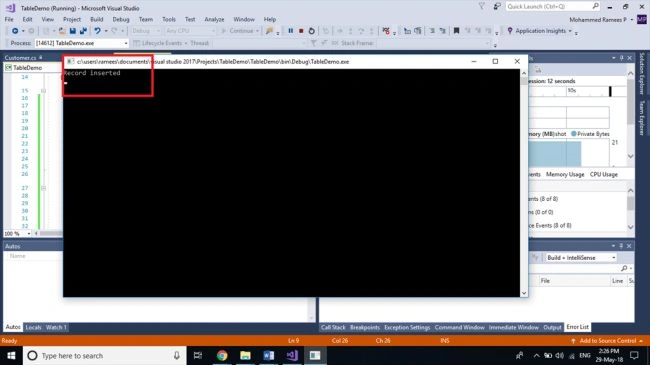The height and width of the screenshot is (365, 650).
Task: Restart the debugging session icon
Action: (311, 31)
